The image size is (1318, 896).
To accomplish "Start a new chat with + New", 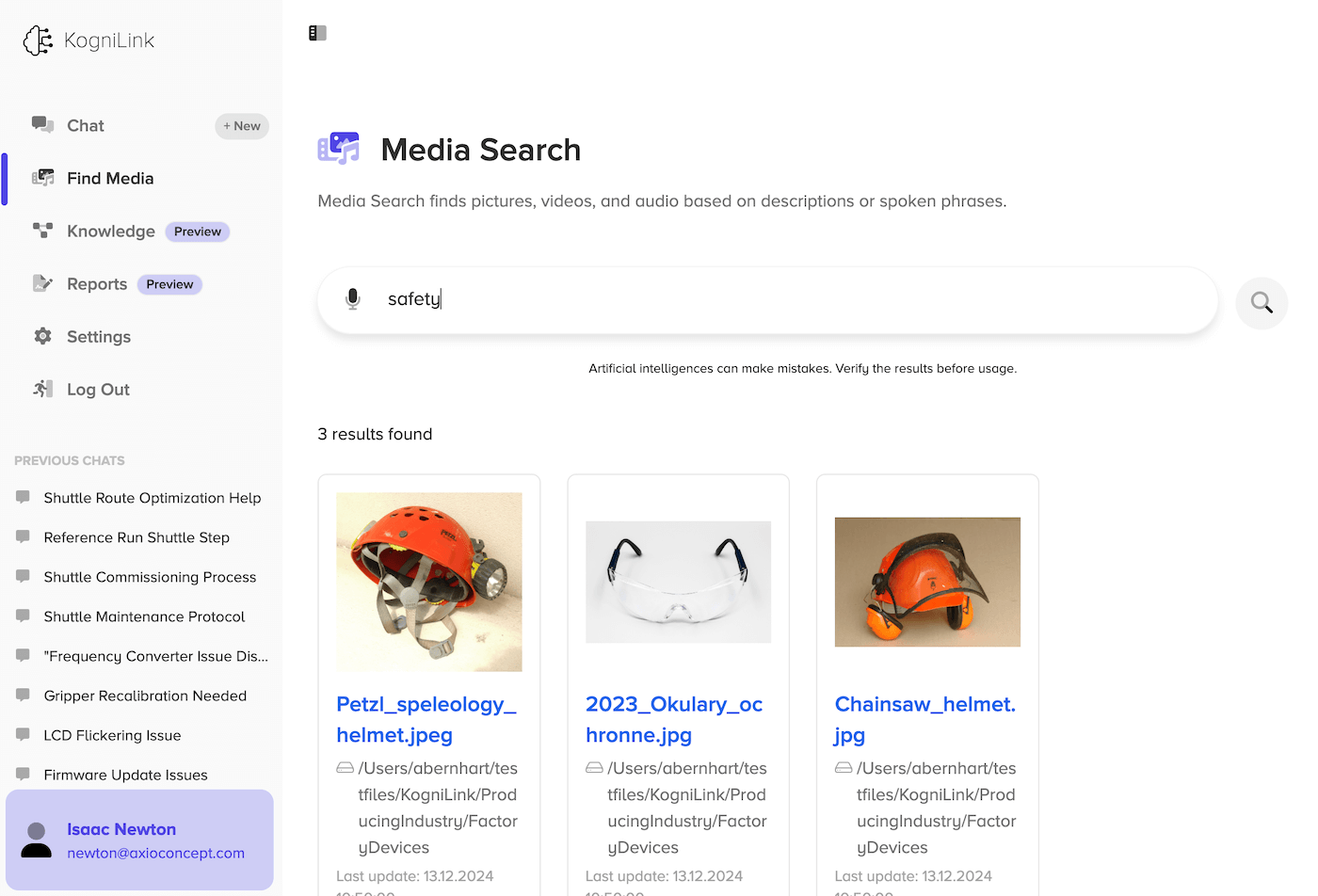I will tap(242, 126).
